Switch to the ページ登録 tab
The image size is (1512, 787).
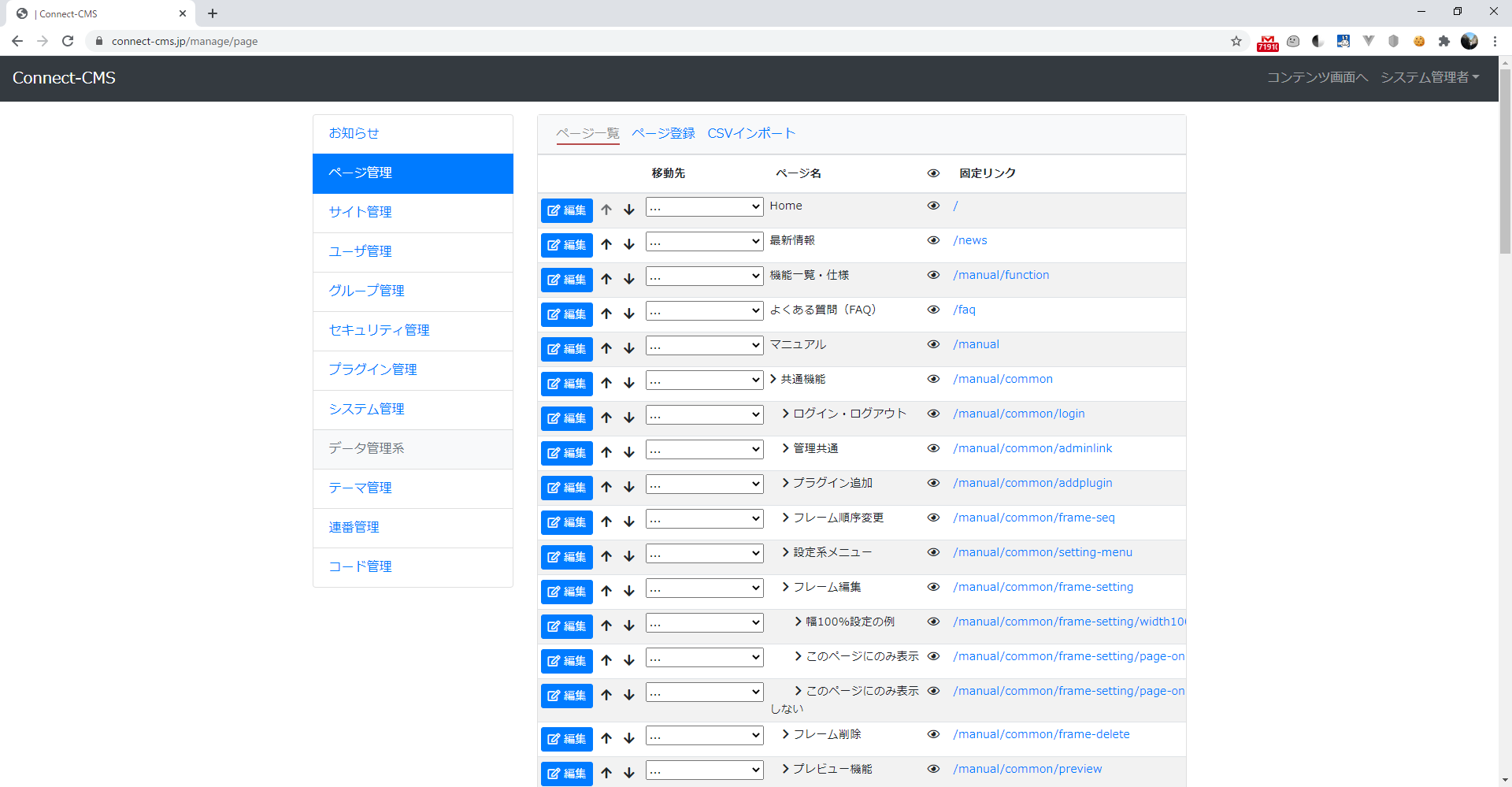[663, 133]
